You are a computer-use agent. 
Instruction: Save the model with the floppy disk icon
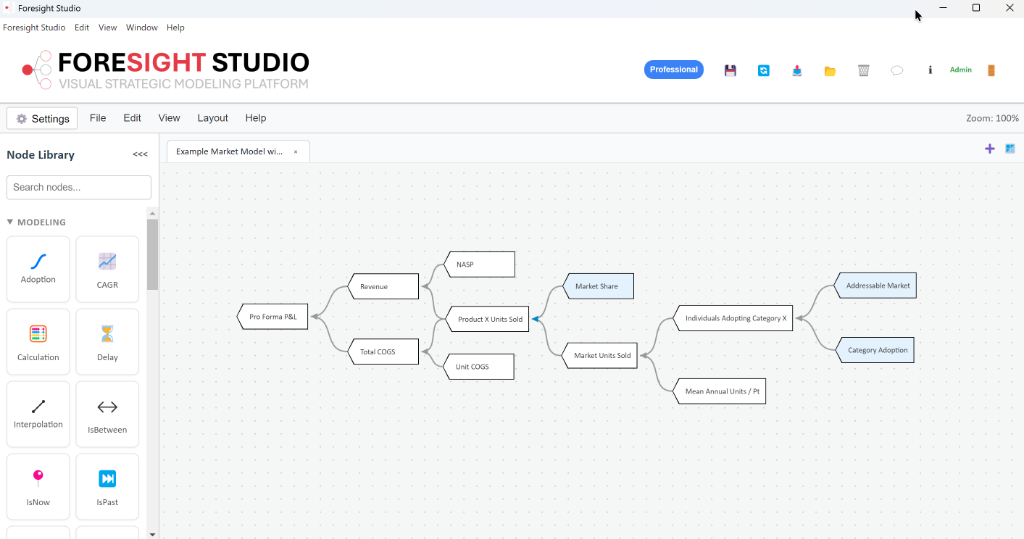[x=730, y=70]
